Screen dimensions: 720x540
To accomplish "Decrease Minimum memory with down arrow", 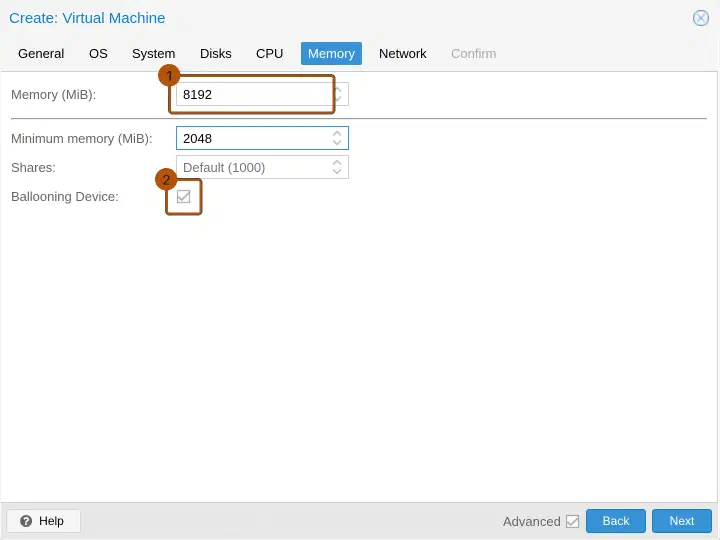I will [337, 143].
